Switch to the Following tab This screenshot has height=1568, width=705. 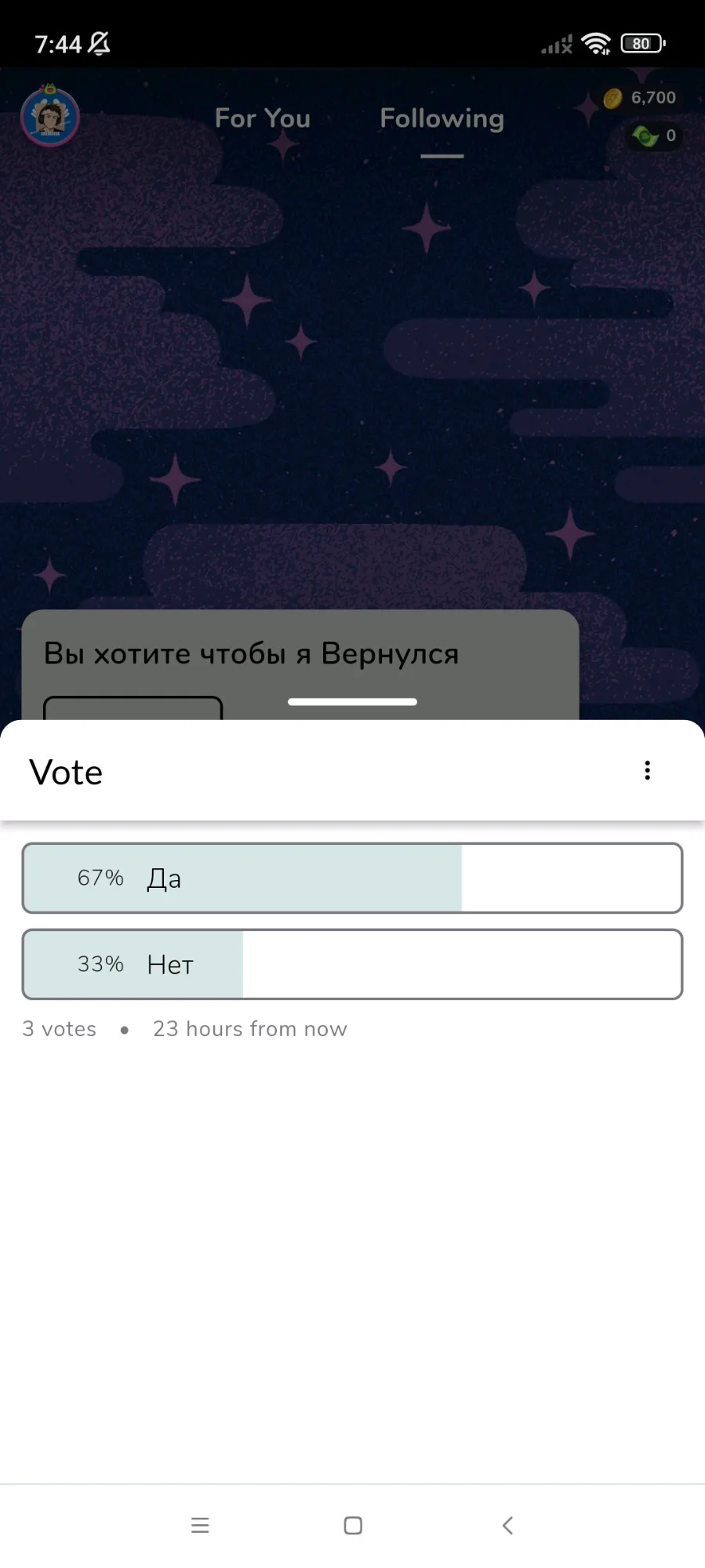tap(442, 118)
